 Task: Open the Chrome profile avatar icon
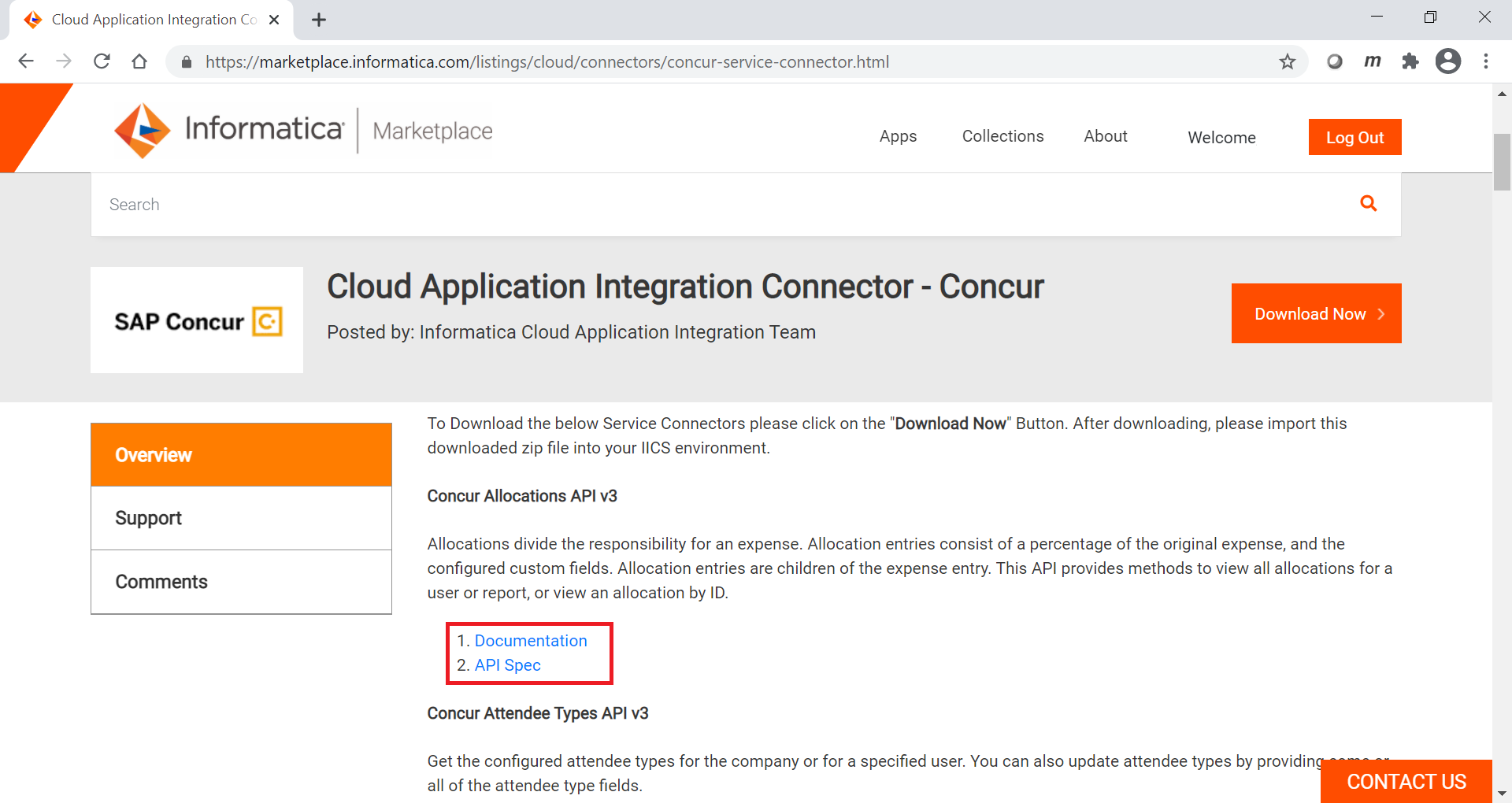(1448, 61)
